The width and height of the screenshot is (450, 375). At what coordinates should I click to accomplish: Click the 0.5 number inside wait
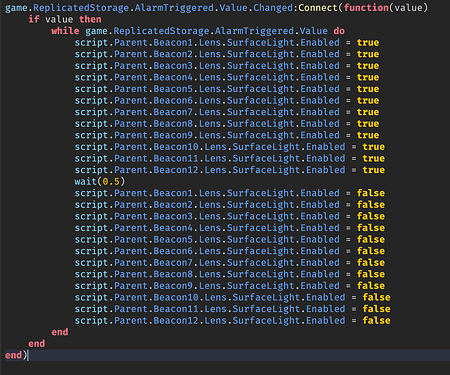[x=111, y=182]
